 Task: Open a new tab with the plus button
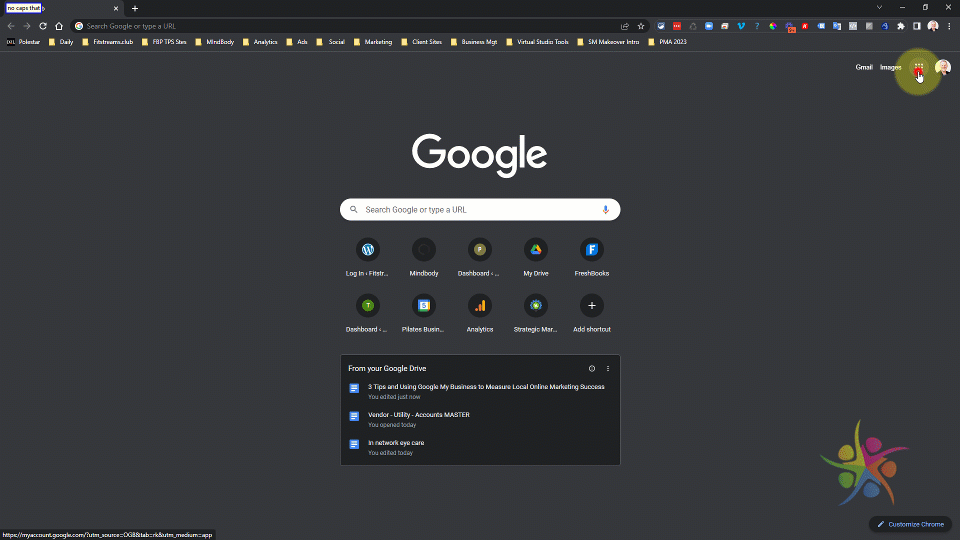135,9
